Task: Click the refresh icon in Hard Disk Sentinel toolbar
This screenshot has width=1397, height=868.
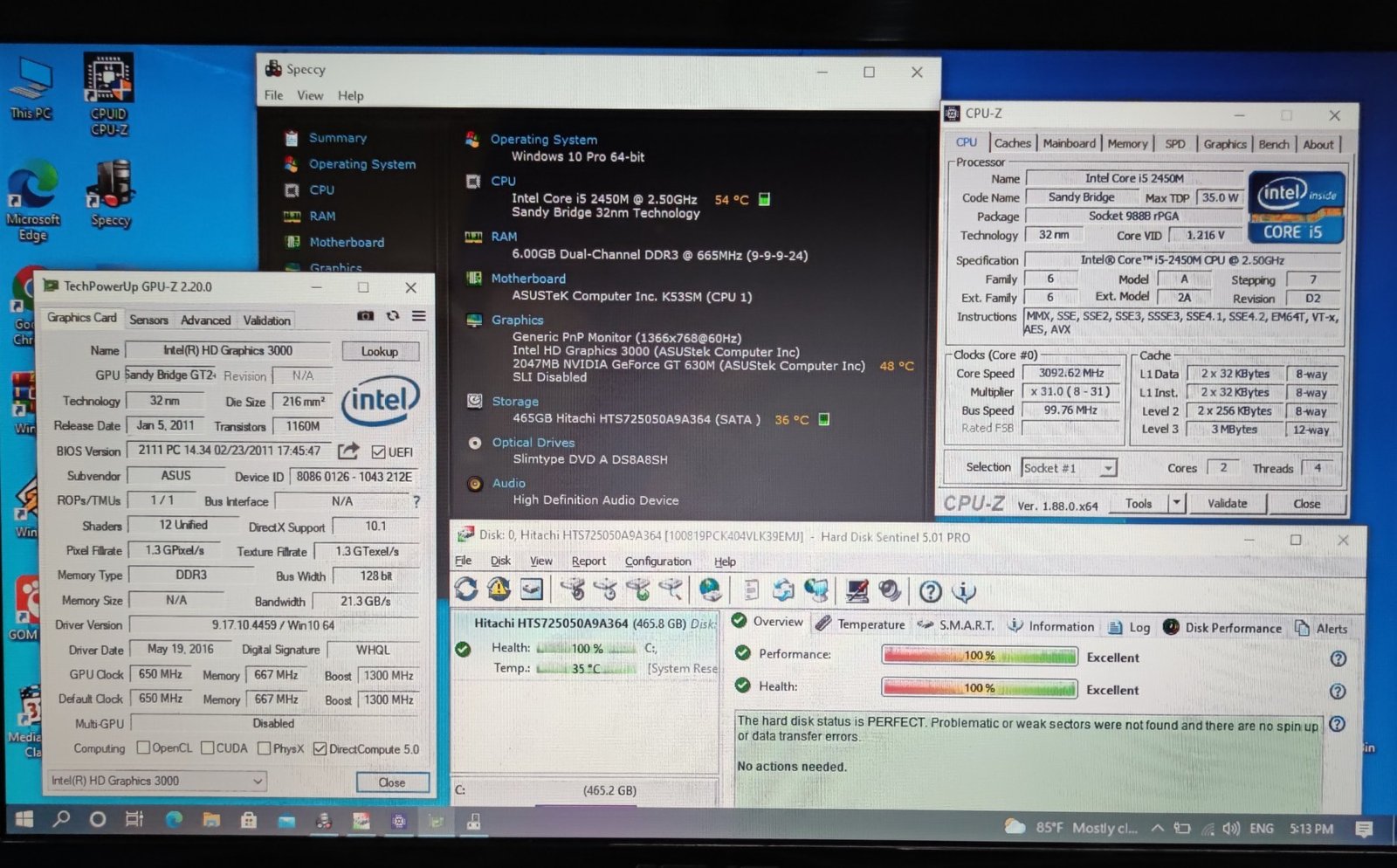Action: pyautogui.click(x=466, y=589)
